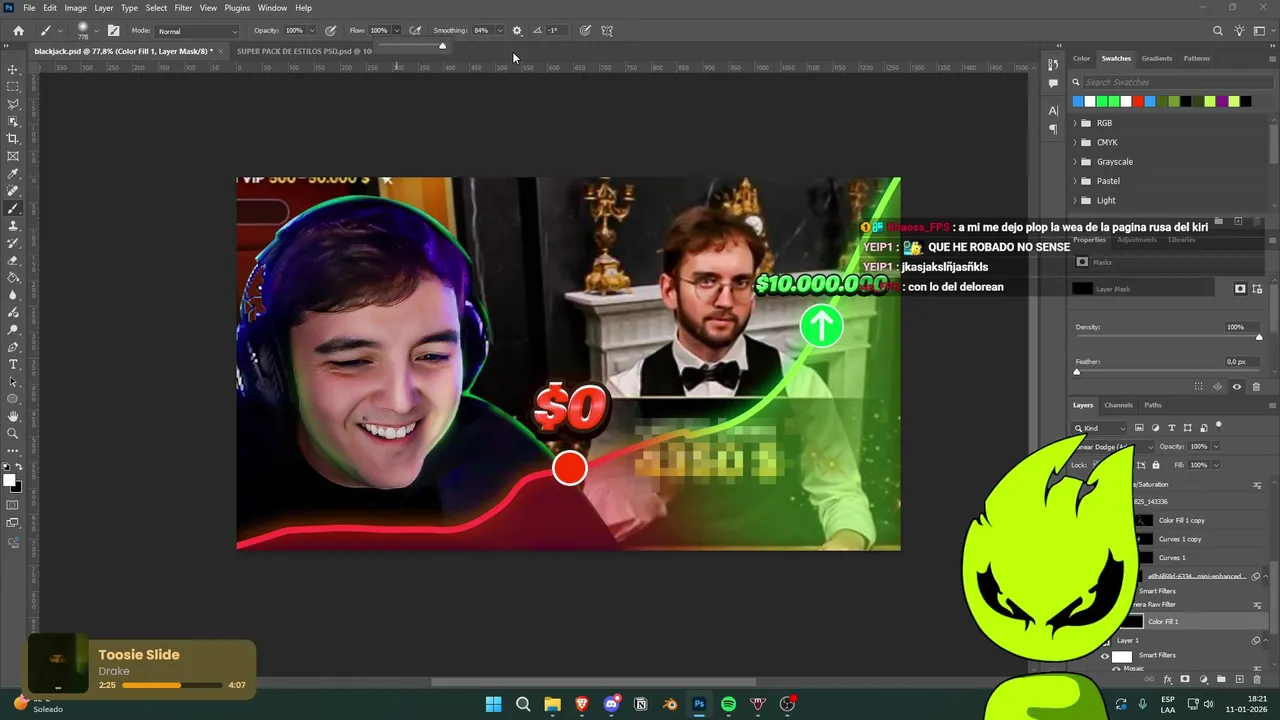
Task: Open the Character panel icon
Action: (x=1053, y=111)
